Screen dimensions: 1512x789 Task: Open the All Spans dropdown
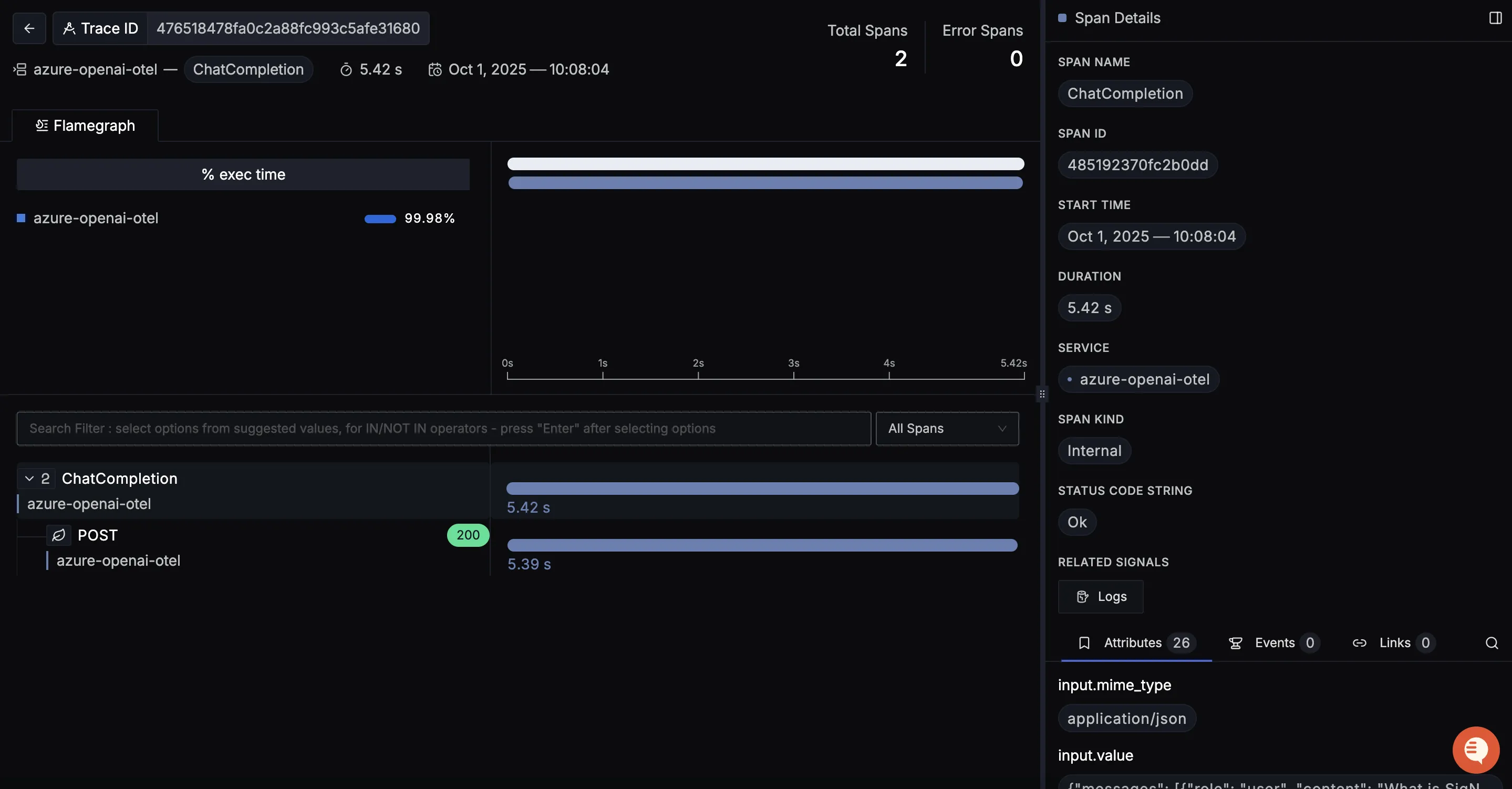(947, 429)
